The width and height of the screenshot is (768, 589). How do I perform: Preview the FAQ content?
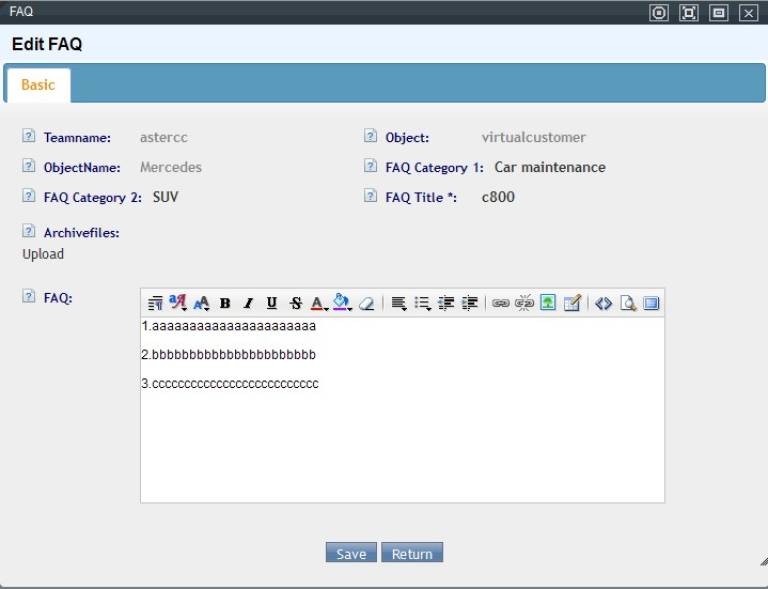[628, 303]
